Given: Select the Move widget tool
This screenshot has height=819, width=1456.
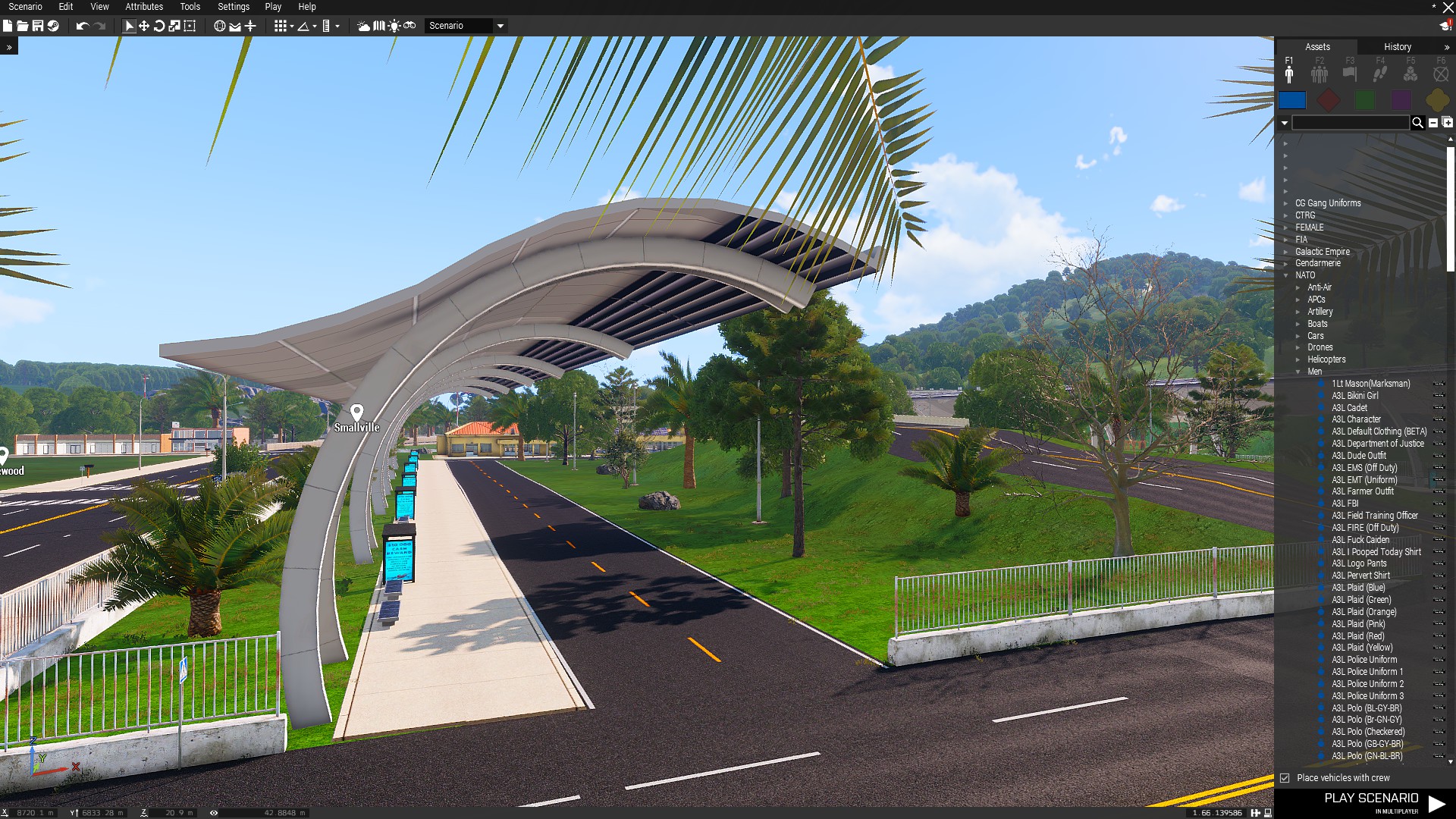Looking at the screenshot, I should click(x=144, y=26).
